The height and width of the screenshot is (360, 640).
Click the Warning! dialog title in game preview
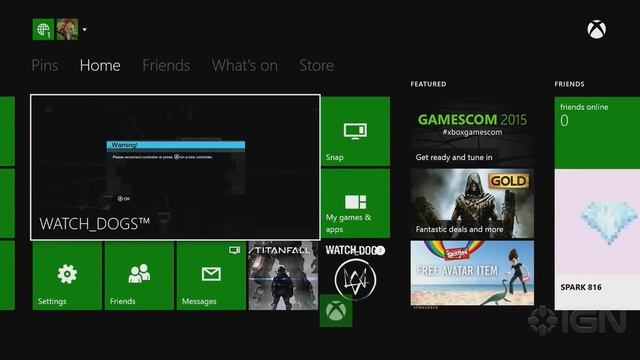124,145
